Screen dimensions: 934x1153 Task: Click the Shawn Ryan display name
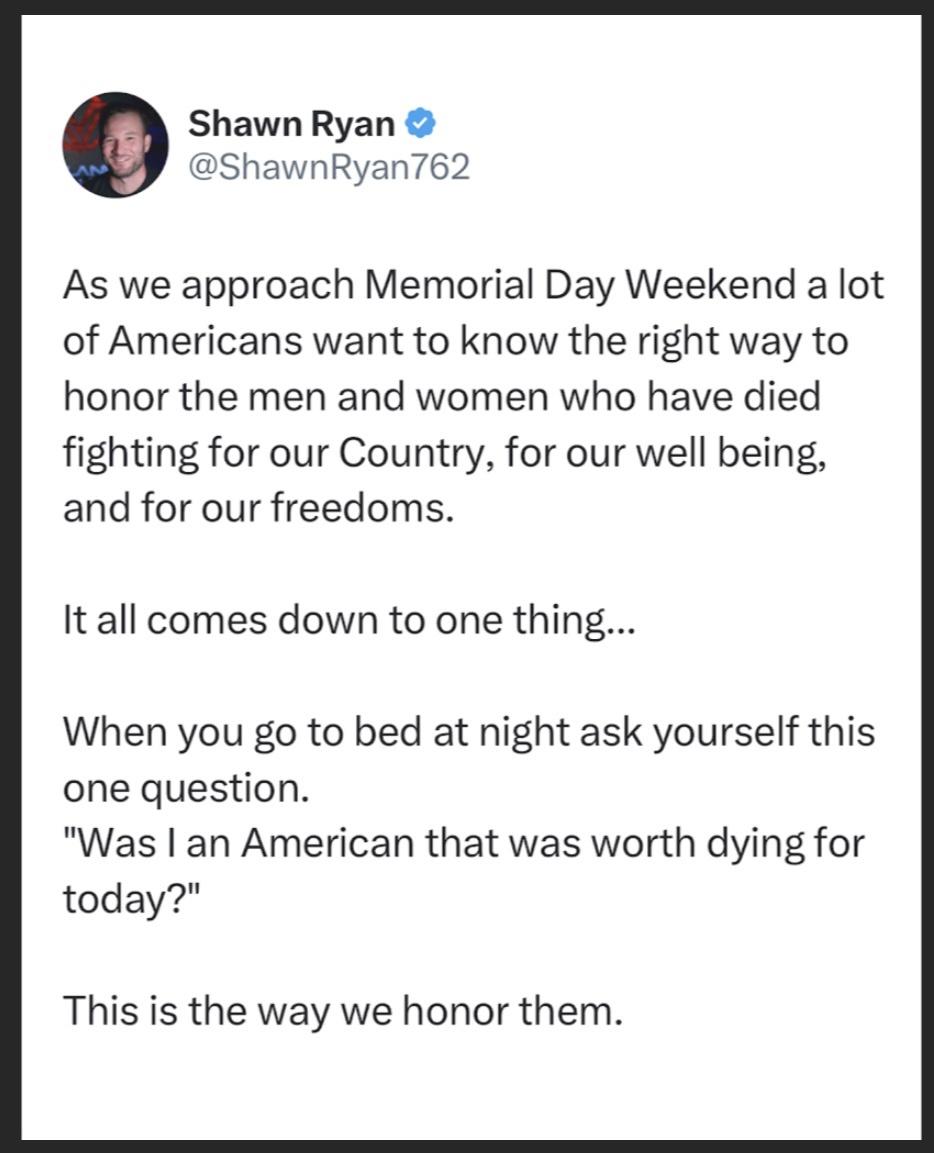tap(292, 124)
